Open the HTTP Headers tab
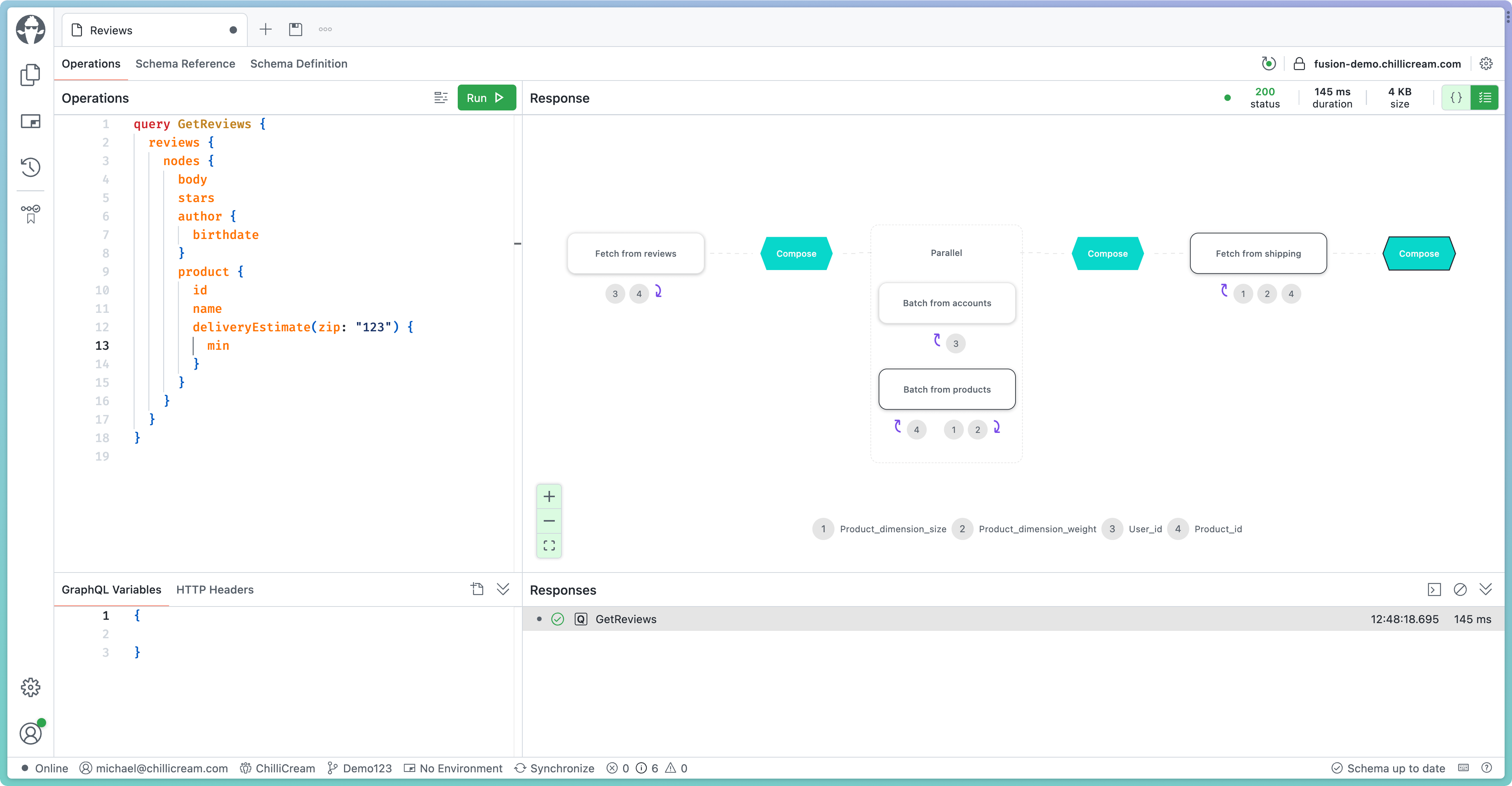 point(215,590)
